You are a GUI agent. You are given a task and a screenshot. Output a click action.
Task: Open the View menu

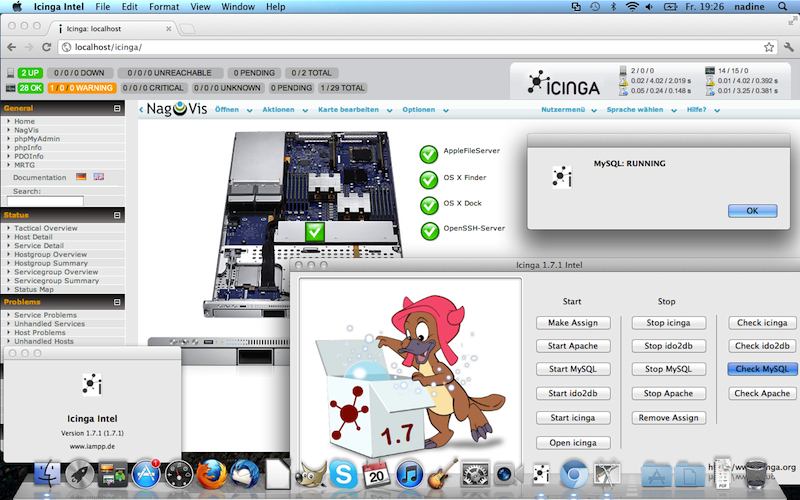[x=200, y=7]
